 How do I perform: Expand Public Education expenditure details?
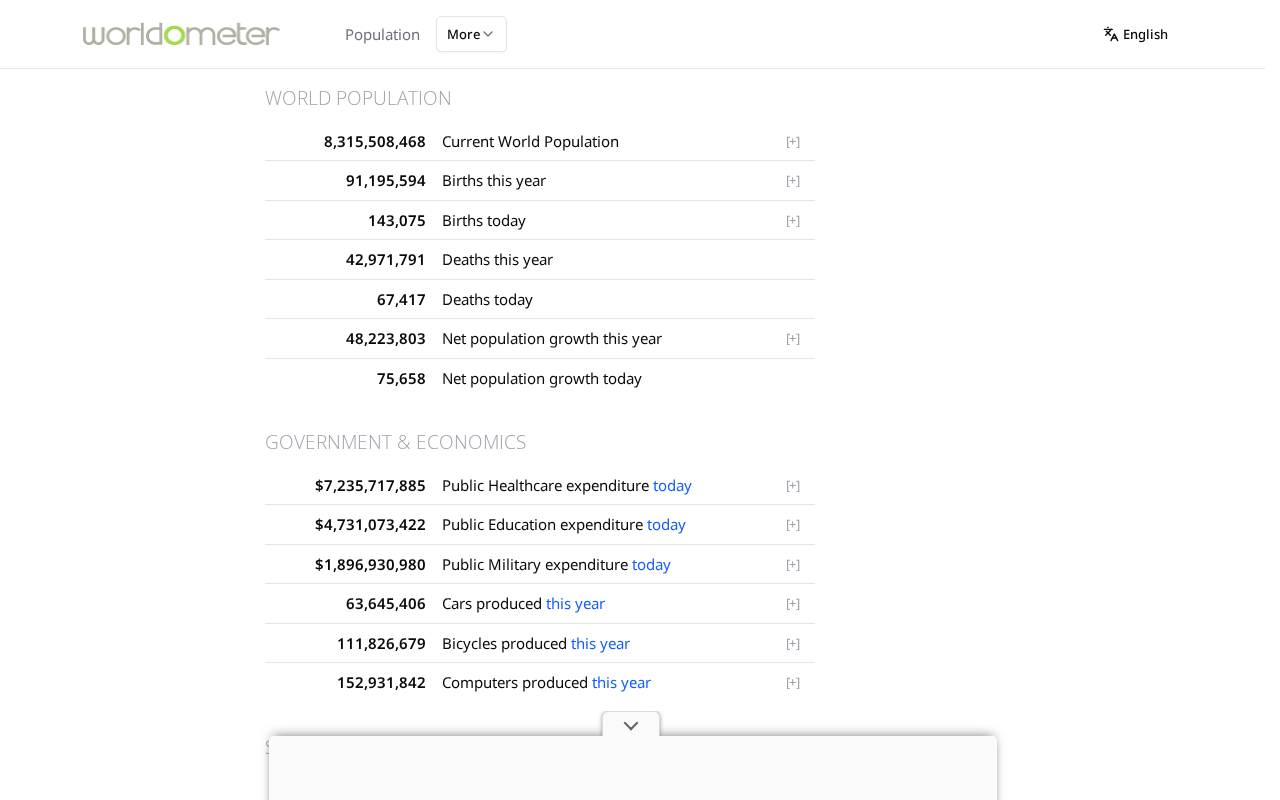[x=793, y=525]
